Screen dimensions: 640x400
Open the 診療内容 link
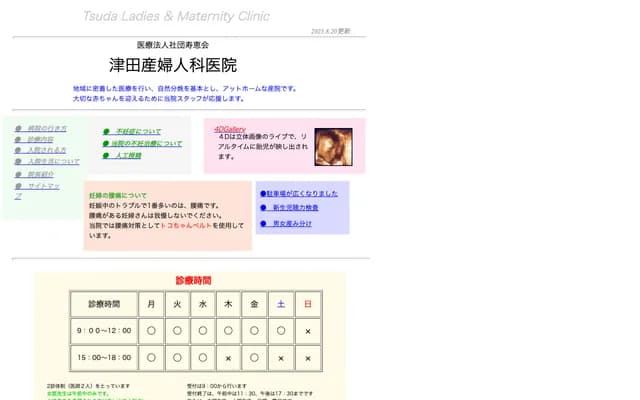[34, 140]
